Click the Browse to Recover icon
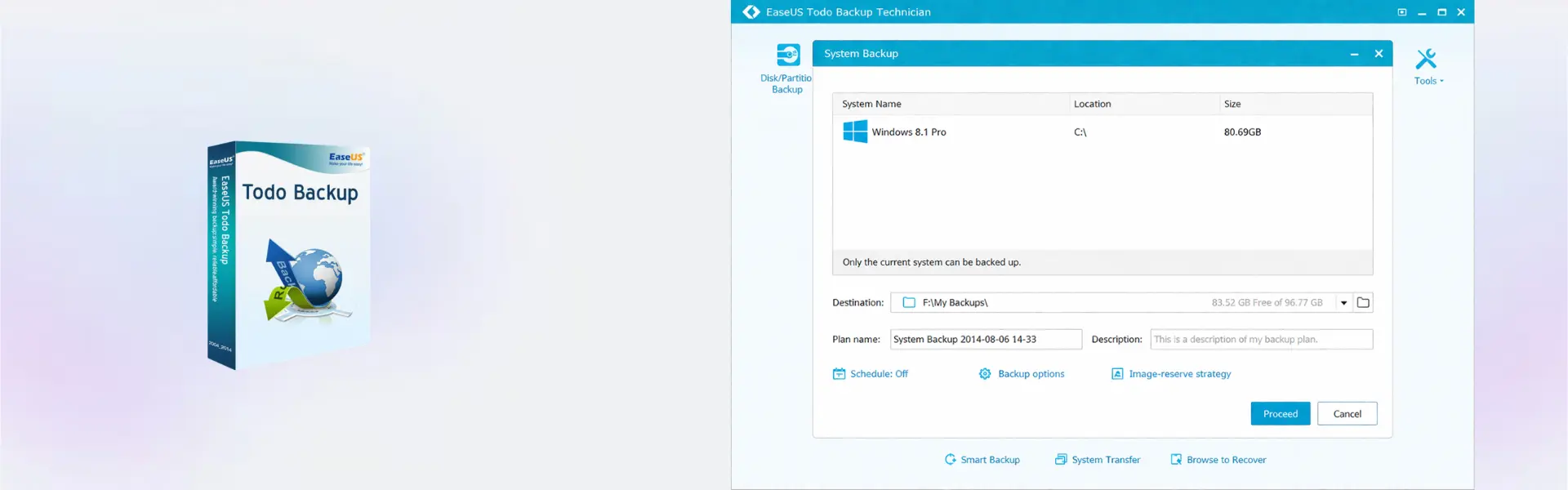This screenshot has height=490, width=1568. click(1176, 460)
